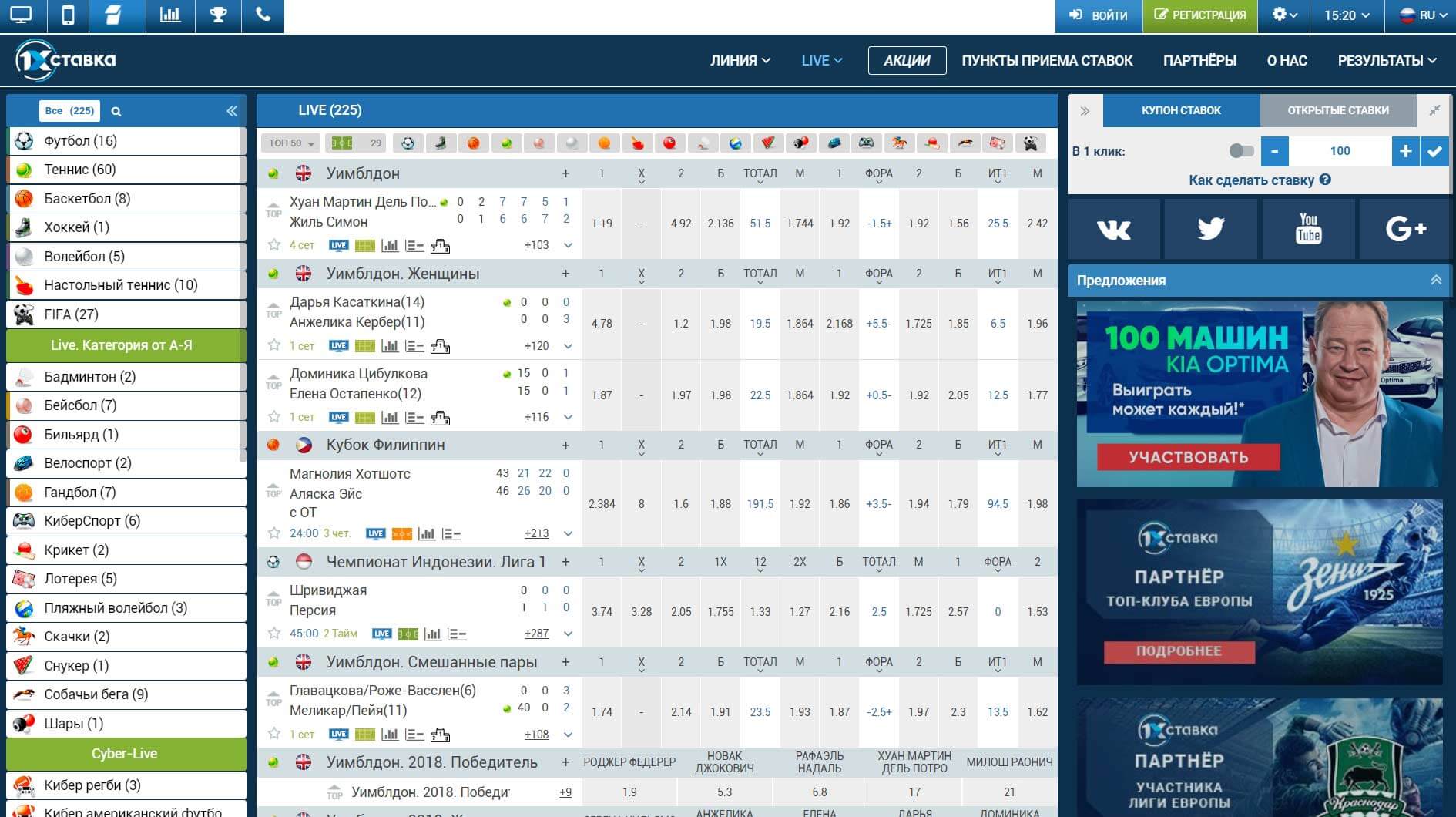Filter live events by snooker triangle icon
Screen dimensions: 1456x817
(768, 143)
